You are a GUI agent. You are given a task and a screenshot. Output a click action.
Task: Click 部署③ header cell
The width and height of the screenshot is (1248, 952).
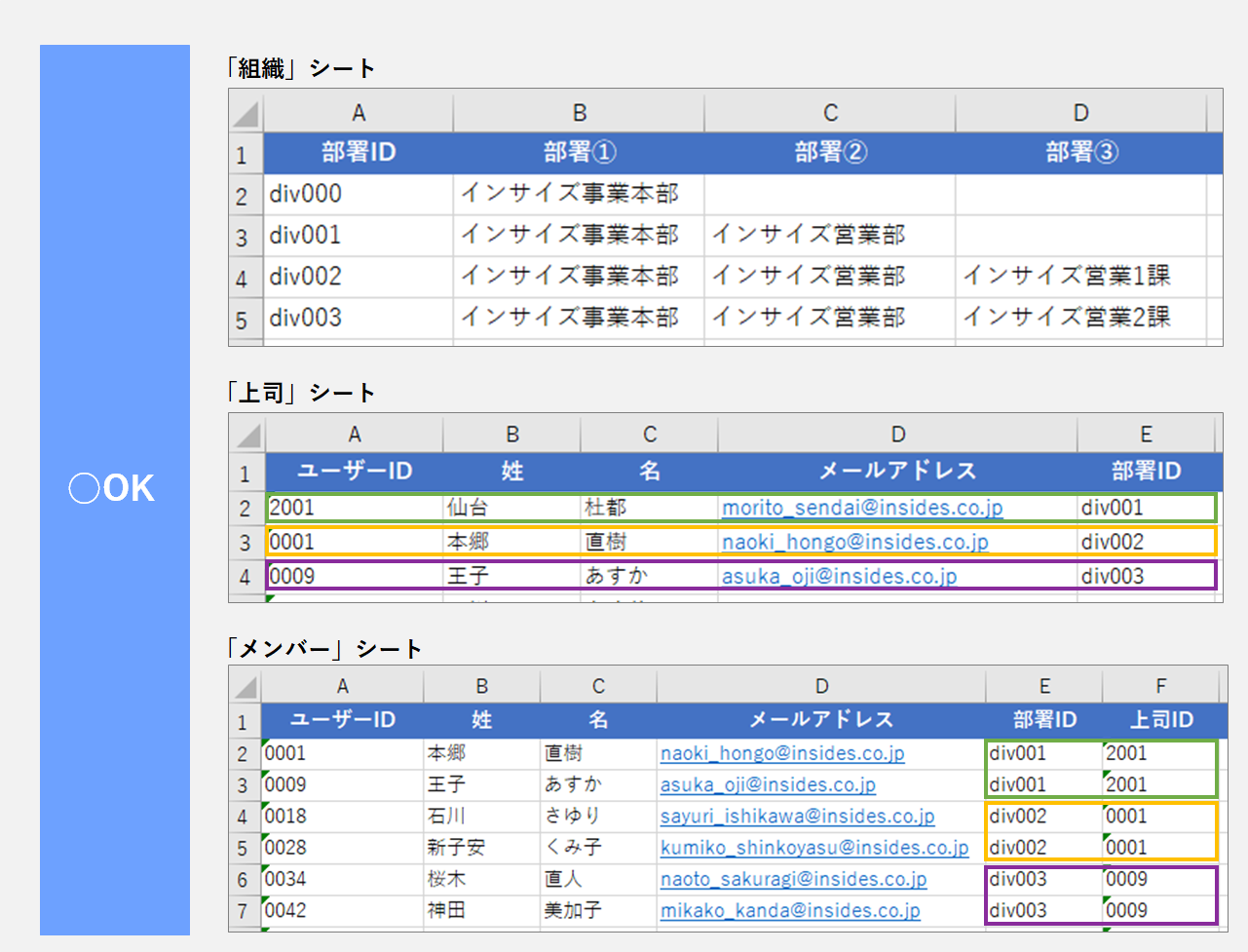pyautogui.click(x=1080, y=153)
